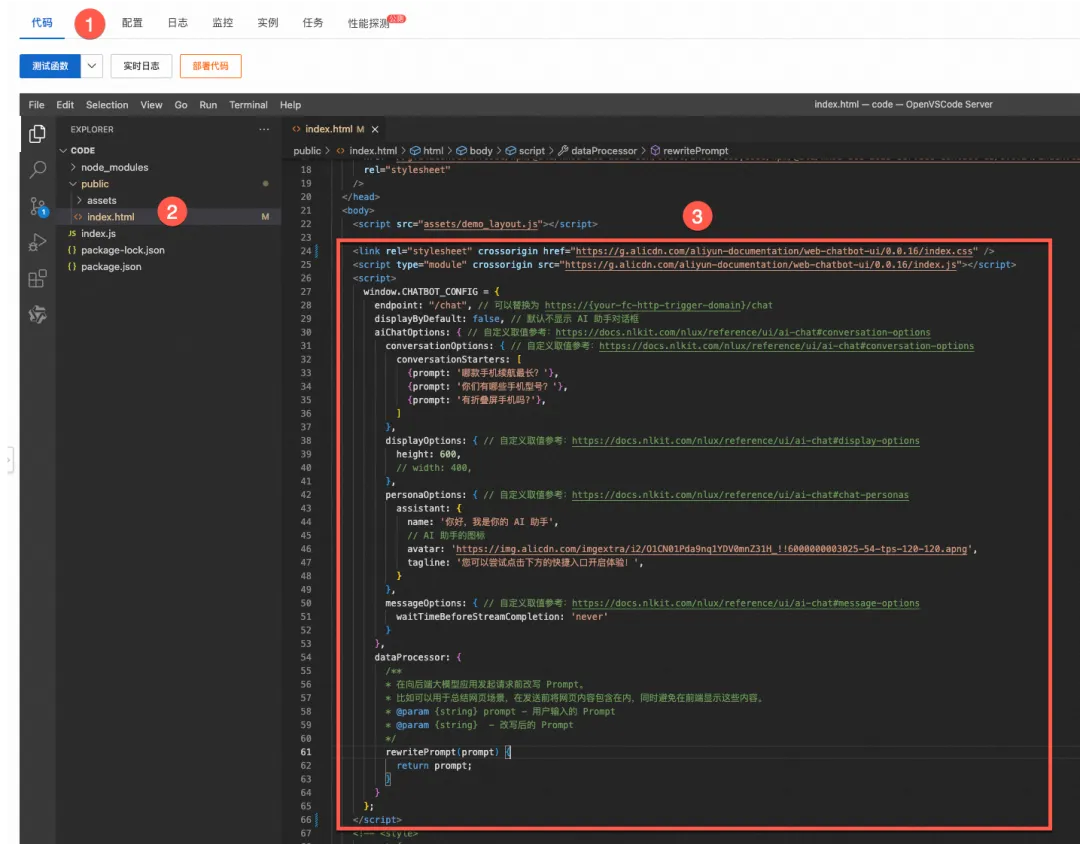Click the 部署代码 button
Image resolution: width=1080 pixels, height=844 pixels.
coord(210,66)
